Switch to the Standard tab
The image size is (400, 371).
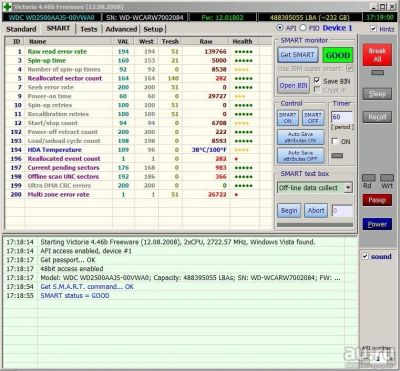click(21, 29)
